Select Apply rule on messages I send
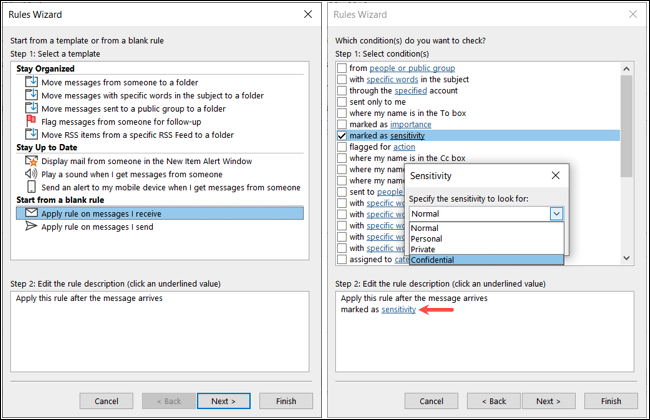 (x=97, y=227)
